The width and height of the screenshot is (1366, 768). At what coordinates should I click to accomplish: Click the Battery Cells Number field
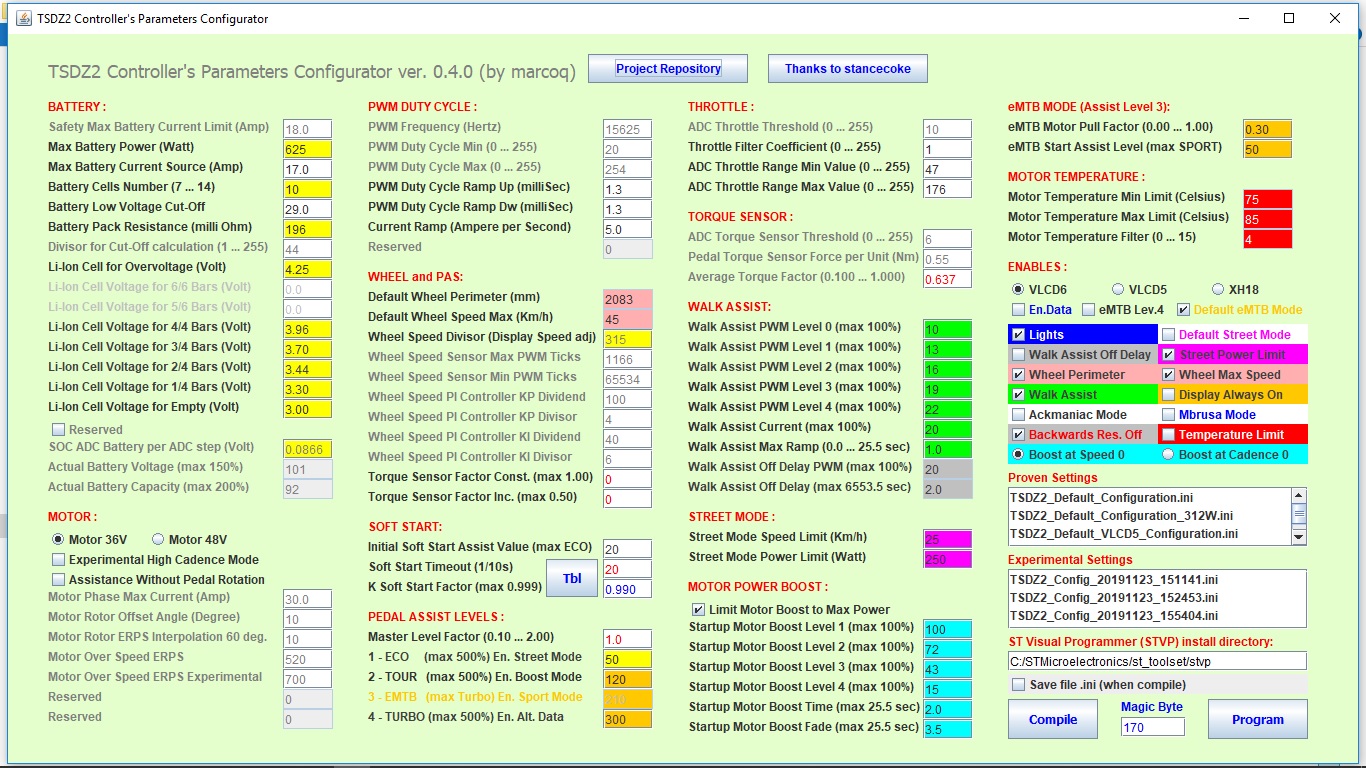click(x=308, y=189)
